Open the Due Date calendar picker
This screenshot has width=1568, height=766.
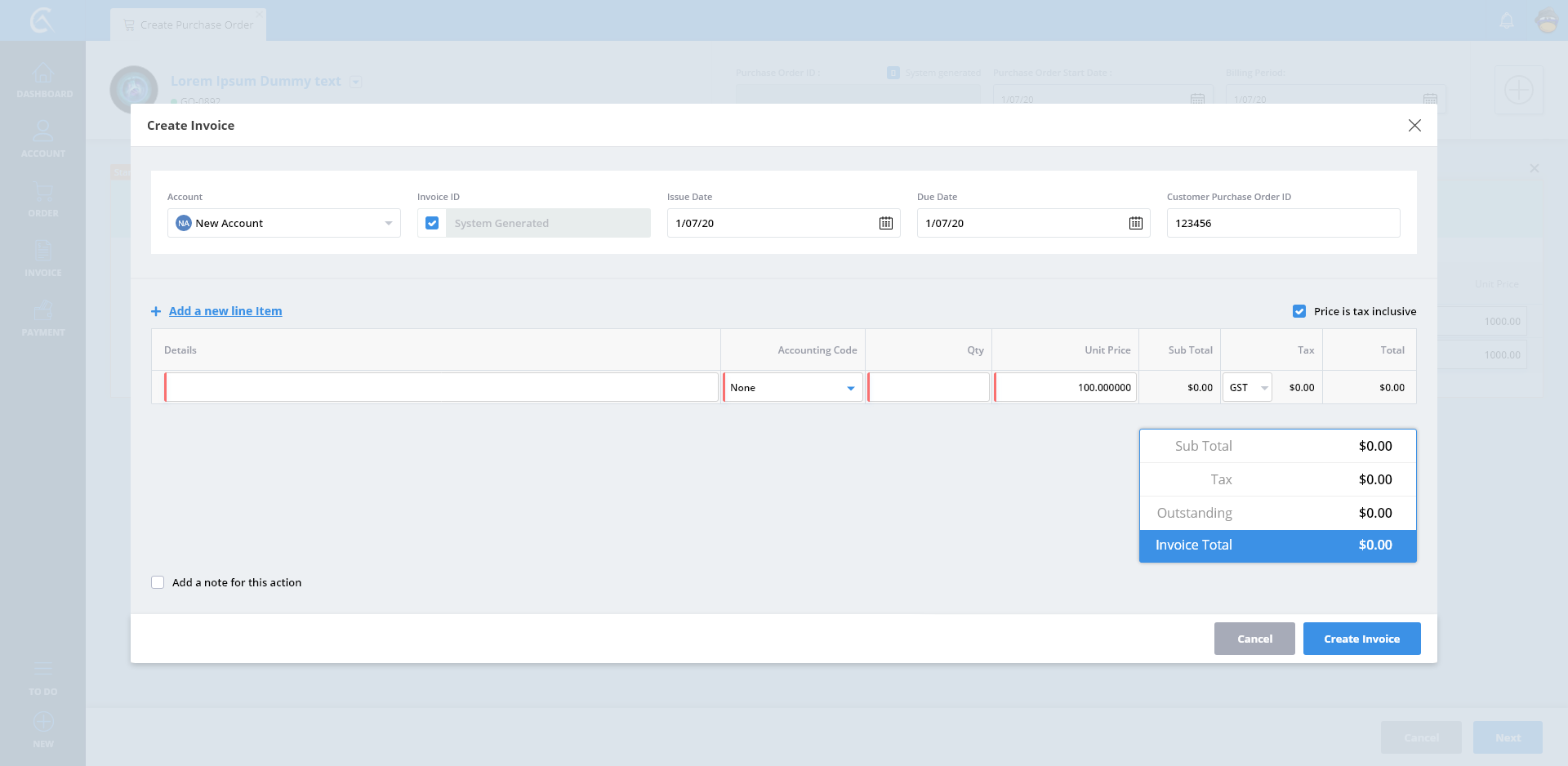point(1135,223)
